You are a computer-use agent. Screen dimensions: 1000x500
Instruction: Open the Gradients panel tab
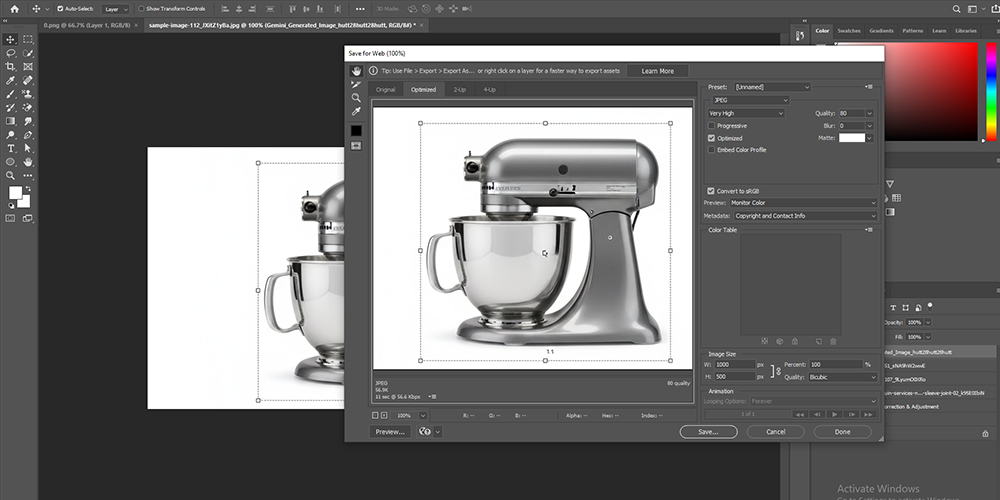(881, 31)
